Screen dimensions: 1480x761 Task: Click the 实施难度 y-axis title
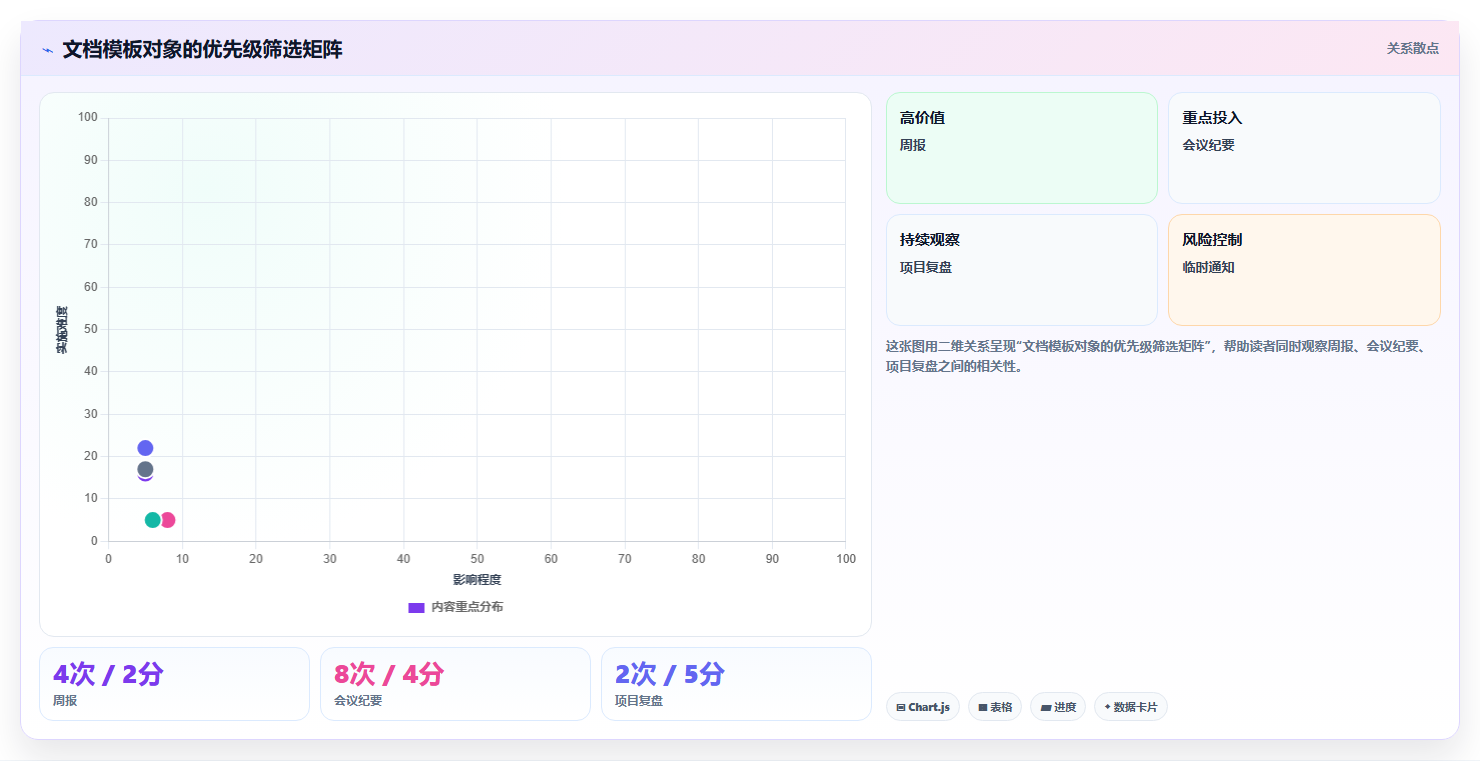click(x=62, y=330)
